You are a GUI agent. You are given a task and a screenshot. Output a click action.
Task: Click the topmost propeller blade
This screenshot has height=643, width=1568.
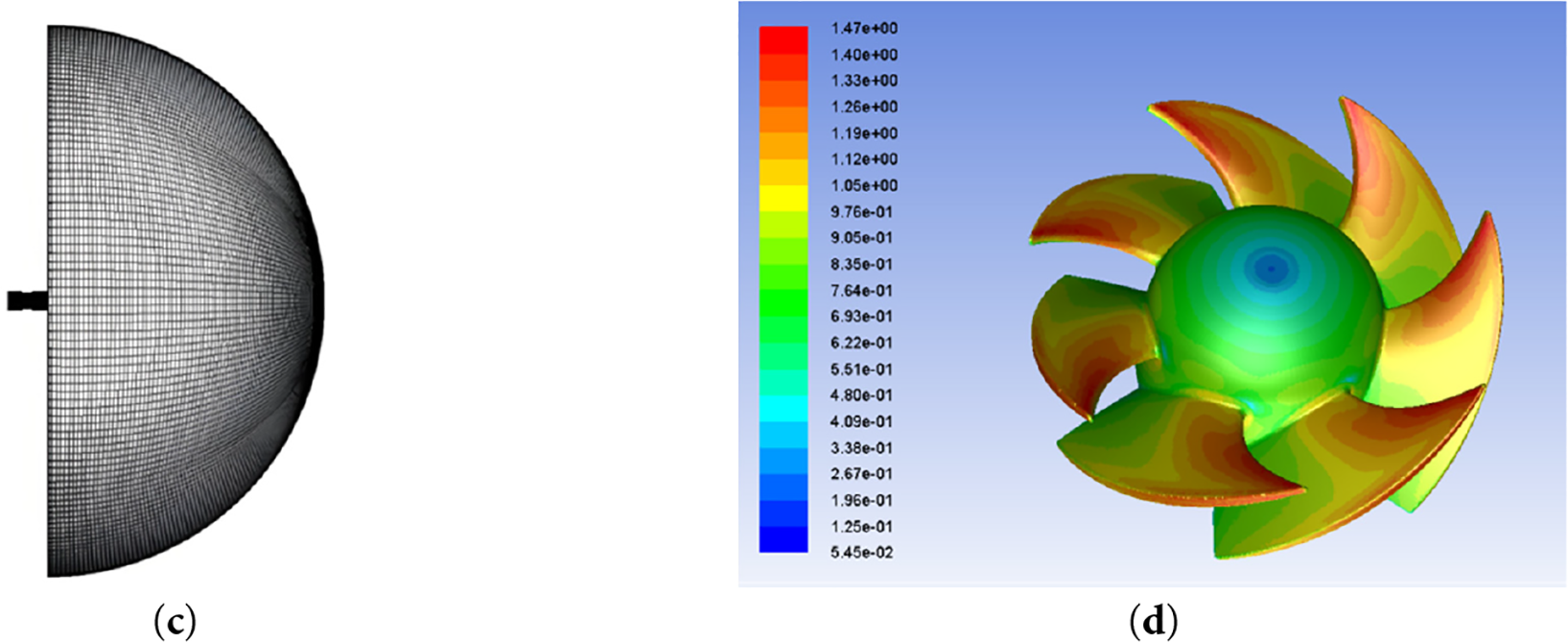pyautogui.click(x=1218, y=154)
